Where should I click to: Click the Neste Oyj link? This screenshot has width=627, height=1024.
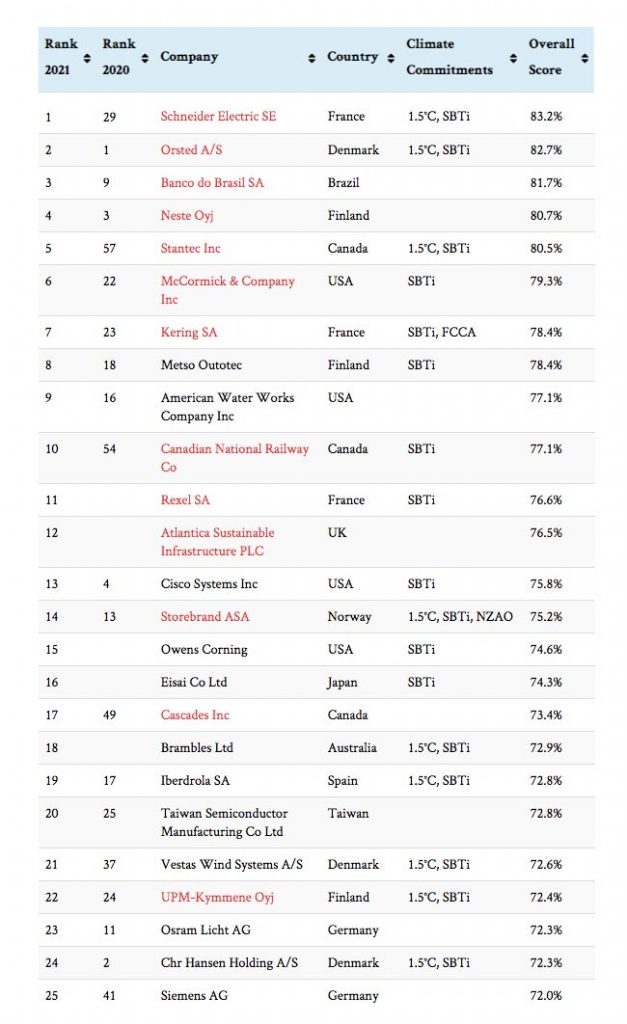187,216
